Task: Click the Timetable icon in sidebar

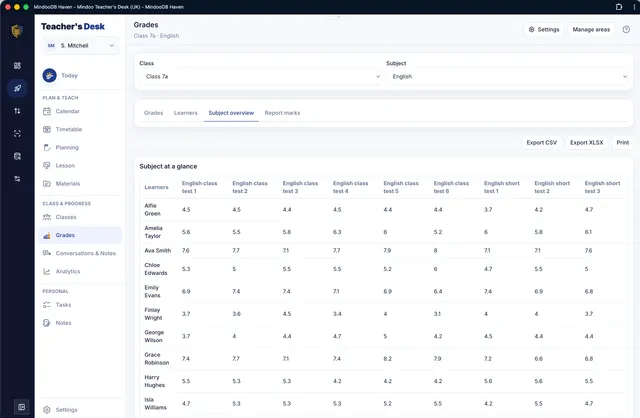Action: pos(47,129)
